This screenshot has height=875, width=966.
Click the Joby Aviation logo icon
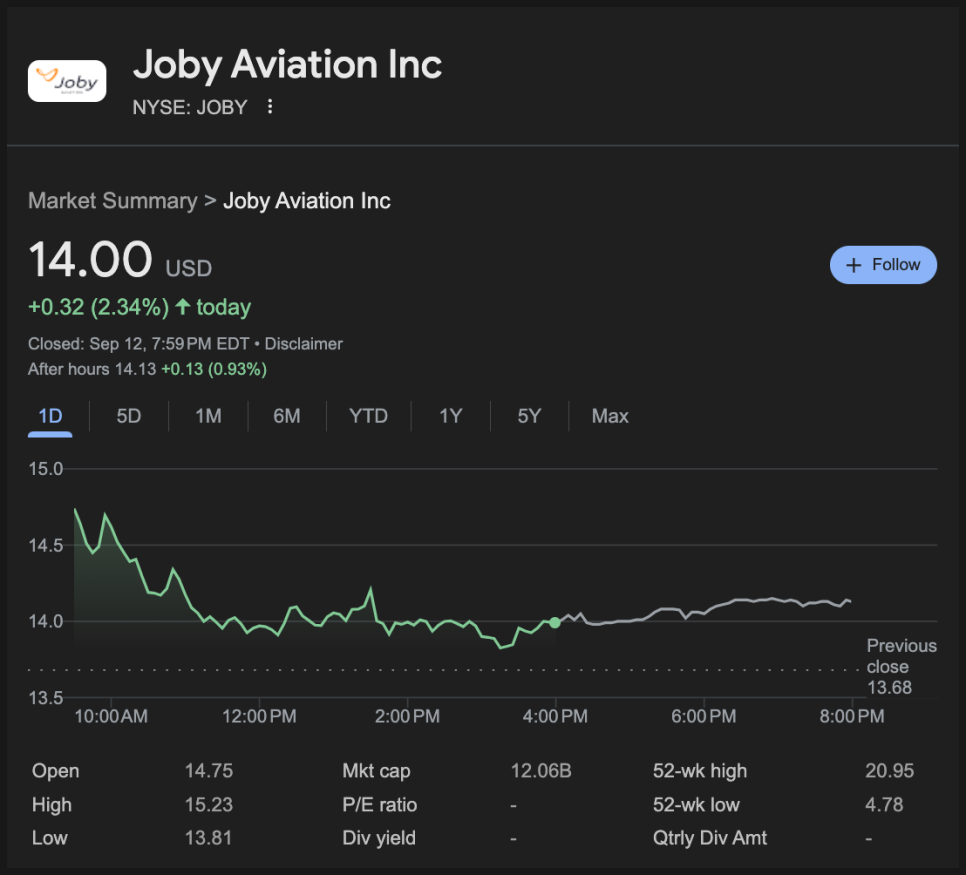point(67,81)
